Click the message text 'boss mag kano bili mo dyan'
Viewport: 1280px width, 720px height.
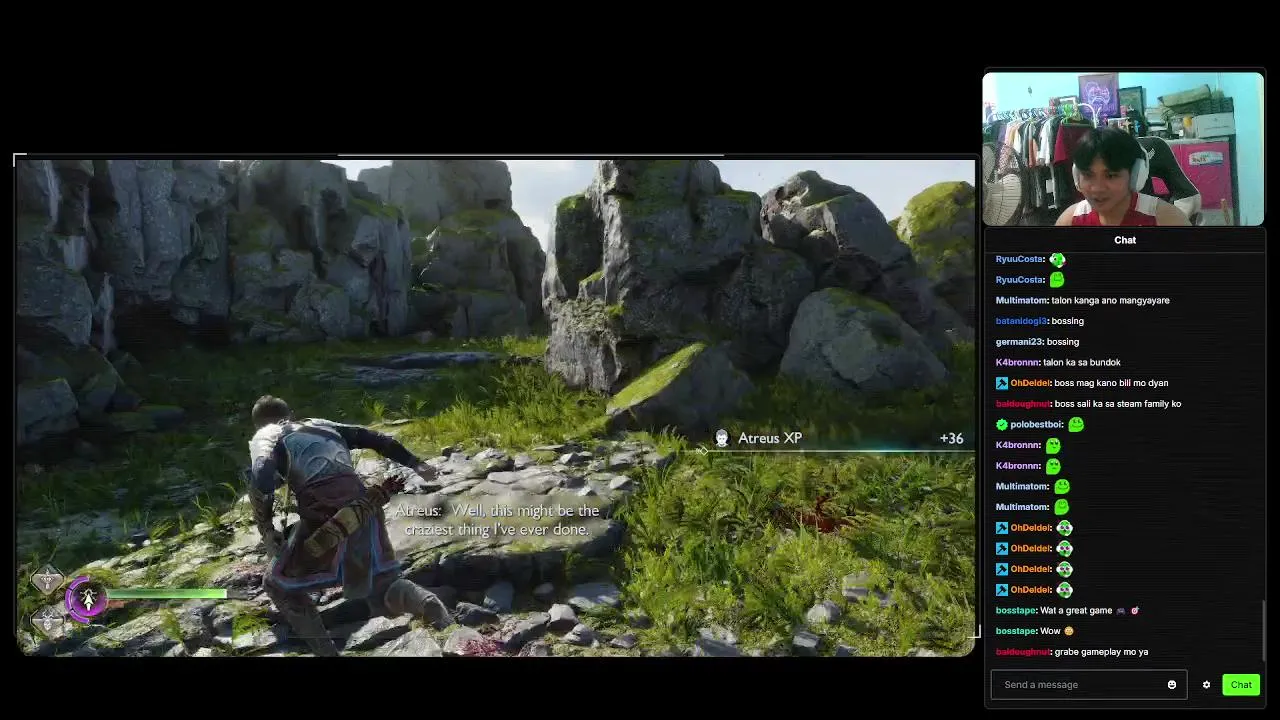1111,383
